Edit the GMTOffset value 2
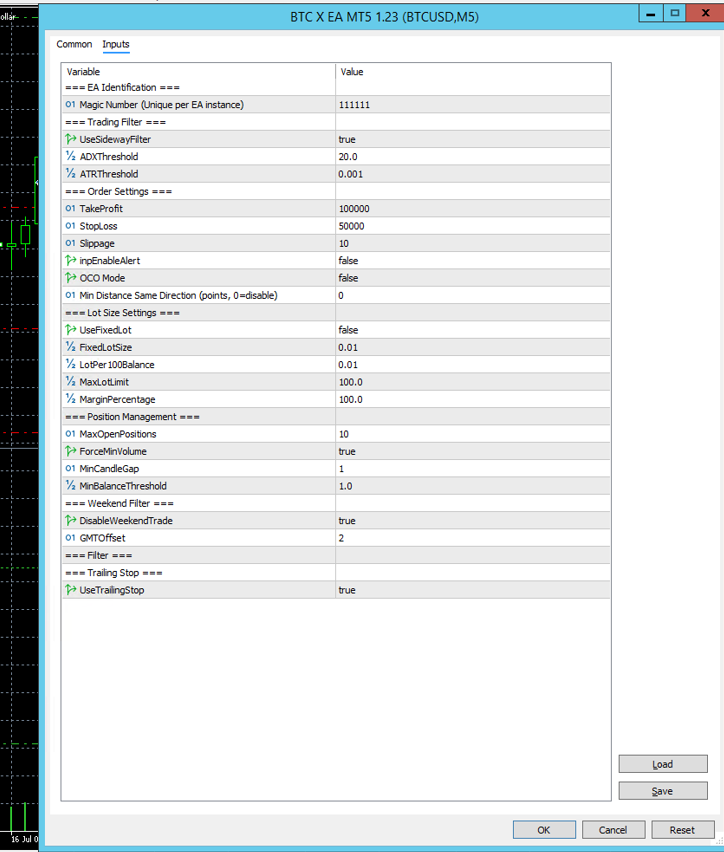 (473, 538)
